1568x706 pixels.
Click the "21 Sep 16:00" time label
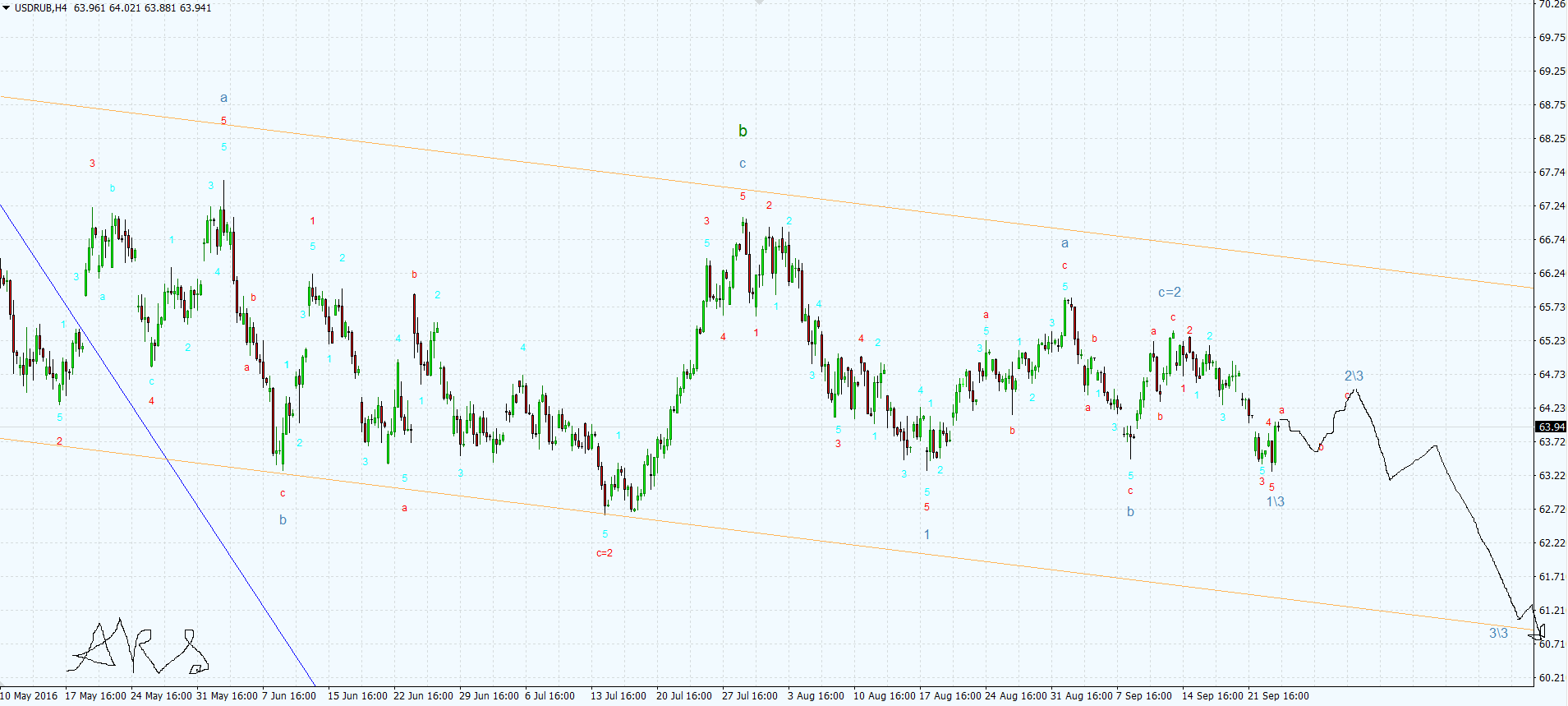pyautogui.click(x=1278, y=695)
